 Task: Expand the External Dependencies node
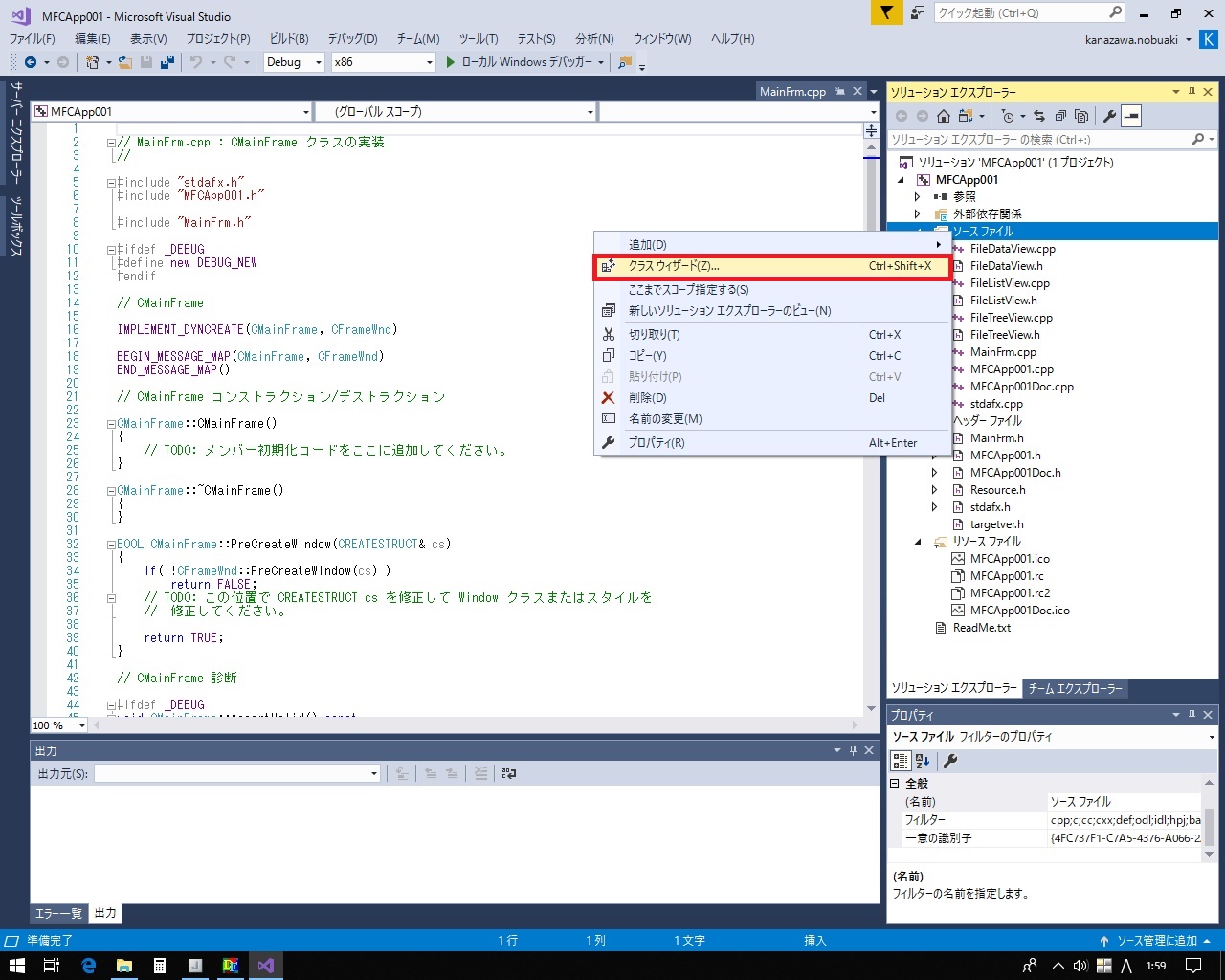pyautogui.click(x=918, y=214)
